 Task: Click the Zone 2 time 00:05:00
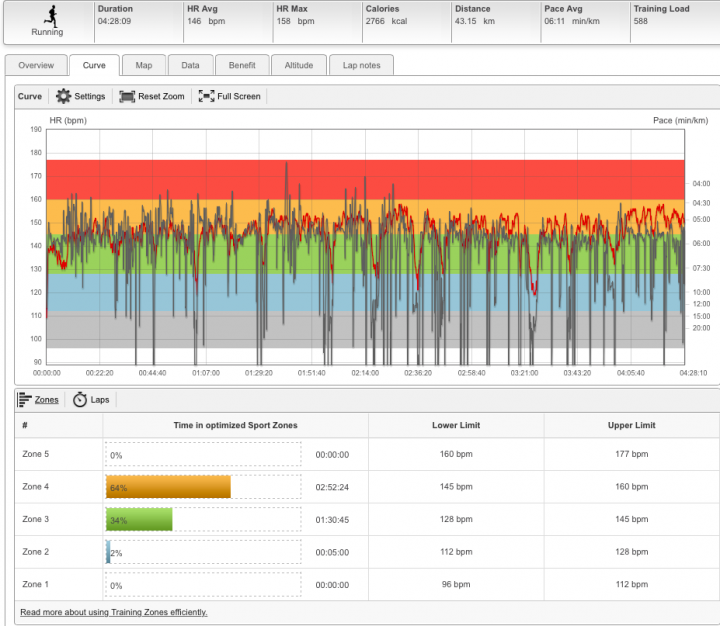[x=332, y=553]
